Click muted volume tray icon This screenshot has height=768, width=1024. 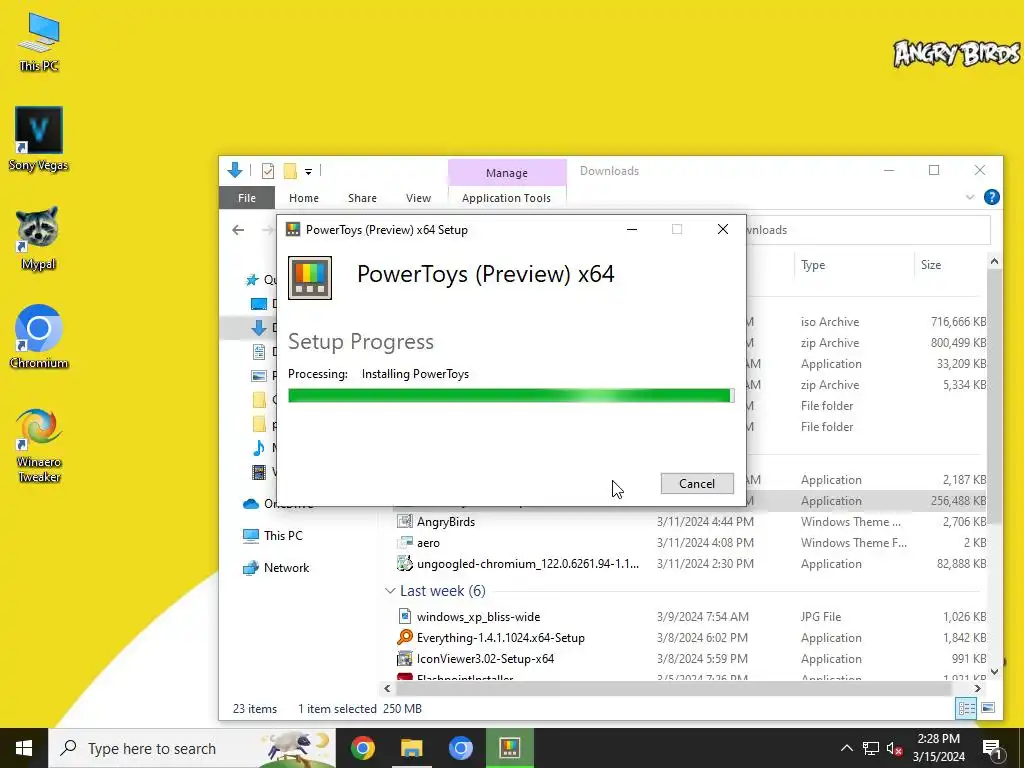pyautogui.click(x=894, y=748)
